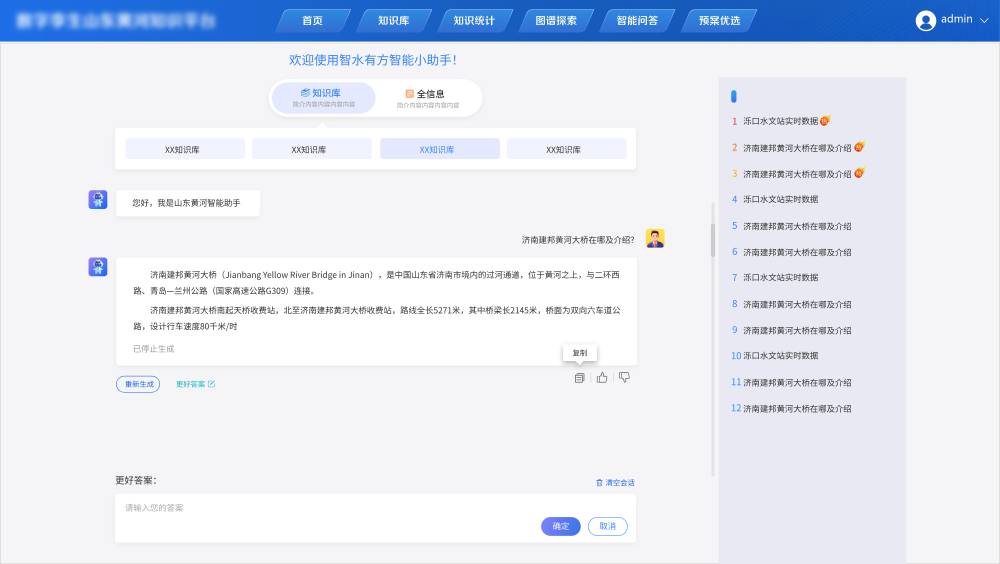The image size is (1000, 564).
Task: Click the 清空会话 link
Action: coord(615,482)
